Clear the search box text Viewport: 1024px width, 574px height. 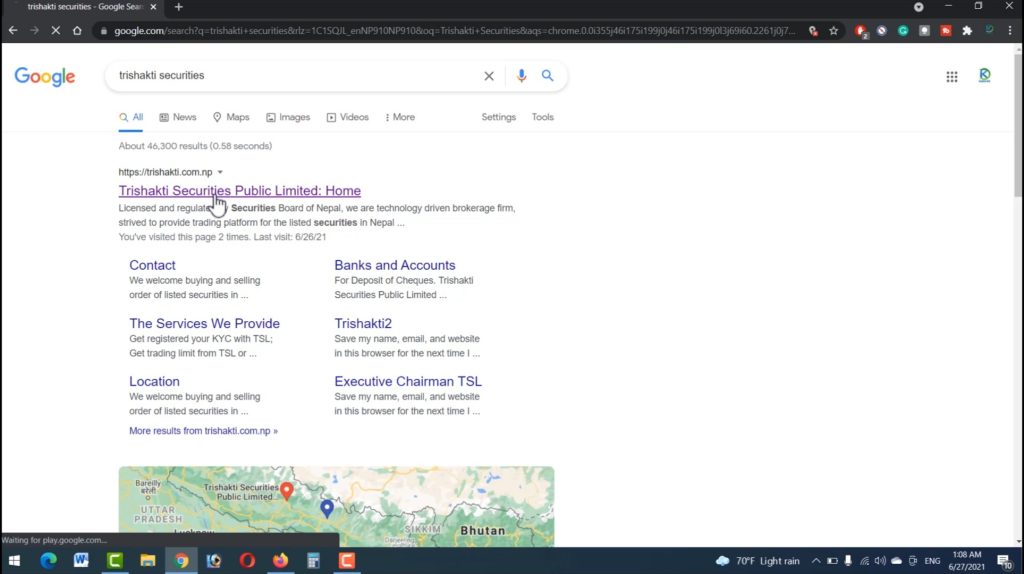(x=488, y=76)
